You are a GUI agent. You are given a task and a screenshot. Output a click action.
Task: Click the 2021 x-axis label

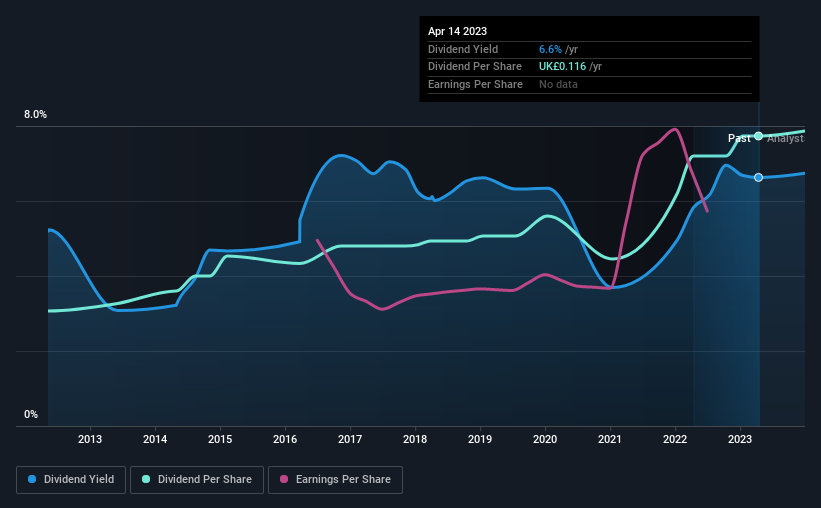pyautogui.click(x=610, y=439)
